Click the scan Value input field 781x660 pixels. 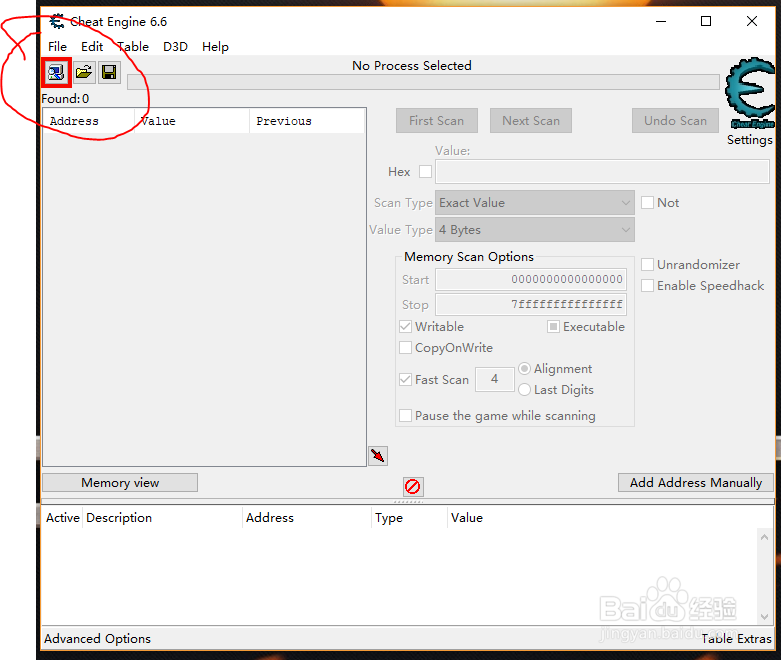(x=602, y=172)
